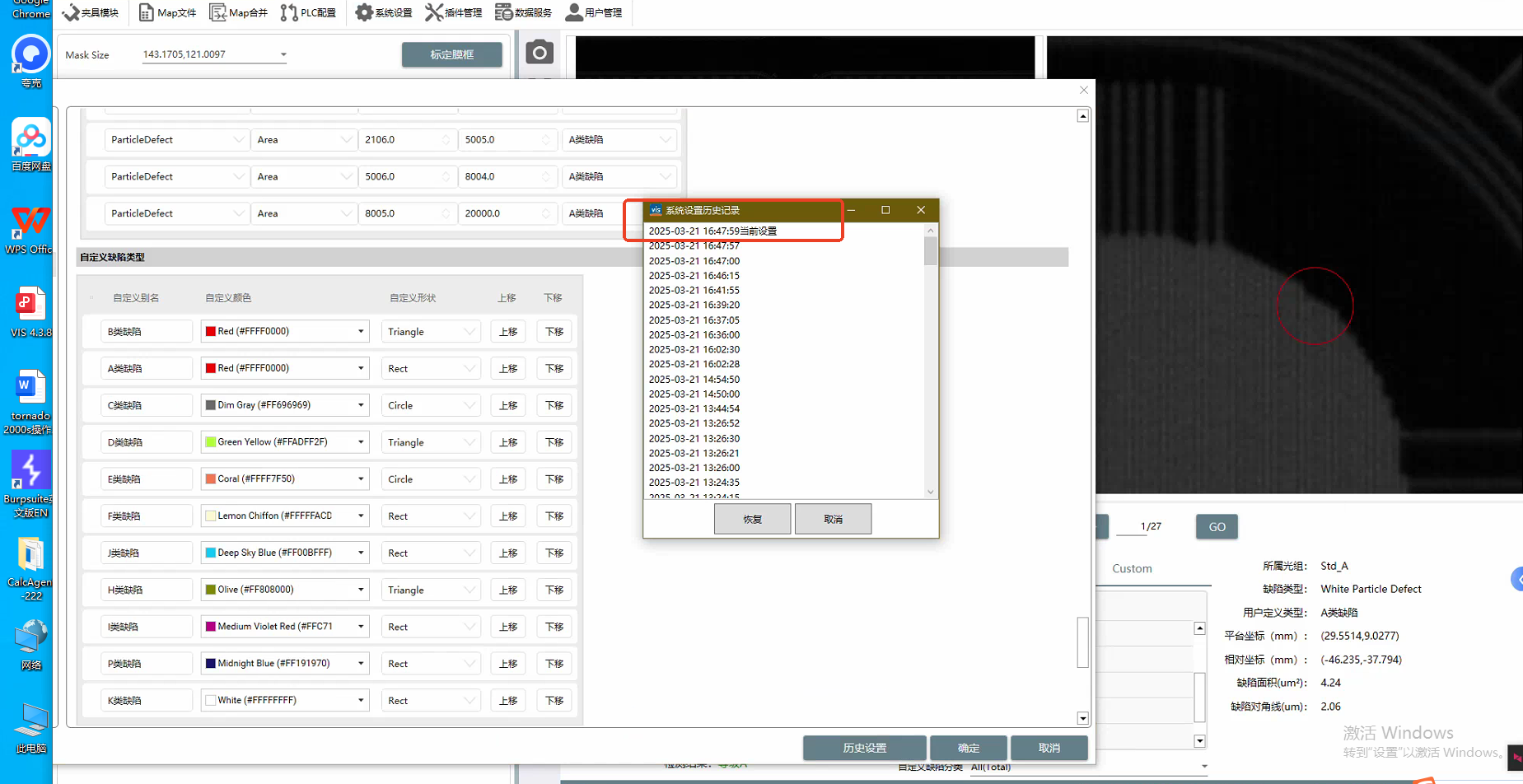Click the Dim Gray color swatch
Image resolution: width=1523 pixels, height=784 pixels.
pyautogui.click(x=210, y=405)
